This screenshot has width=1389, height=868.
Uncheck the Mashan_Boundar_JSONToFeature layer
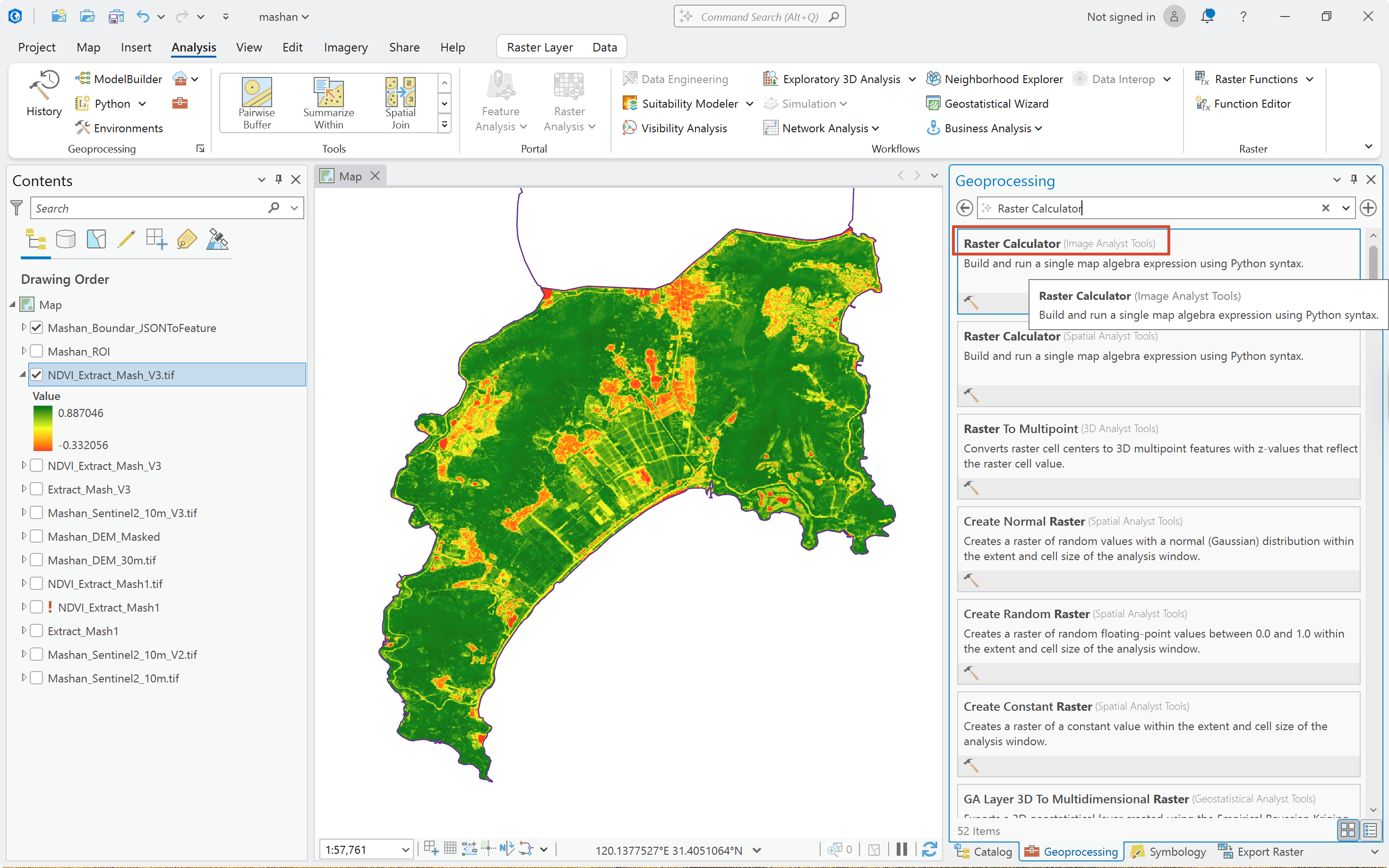(37, 328)
